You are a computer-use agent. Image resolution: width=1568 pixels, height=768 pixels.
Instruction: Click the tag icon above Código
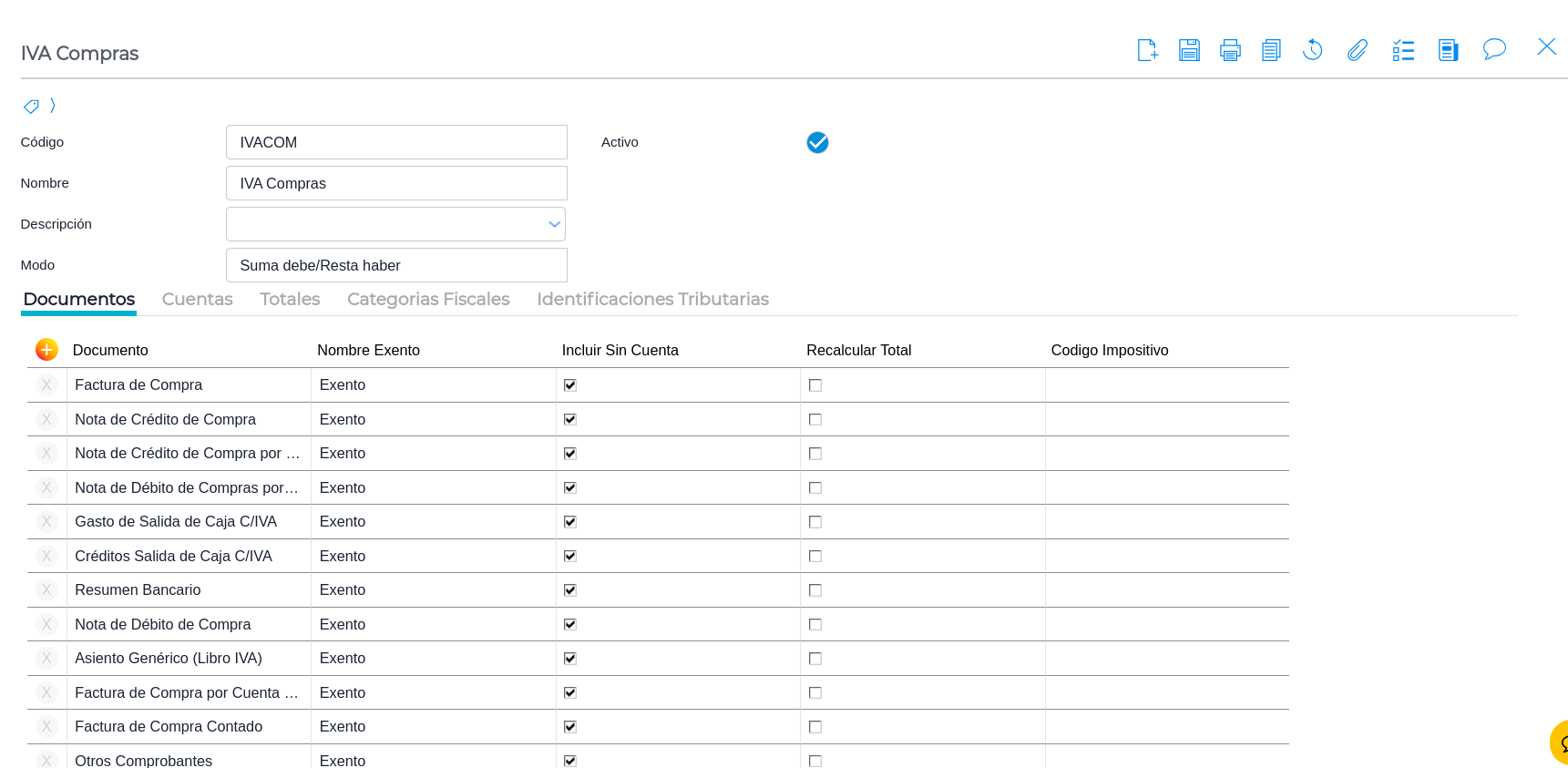pyautogui.click(x=31, y=107)
